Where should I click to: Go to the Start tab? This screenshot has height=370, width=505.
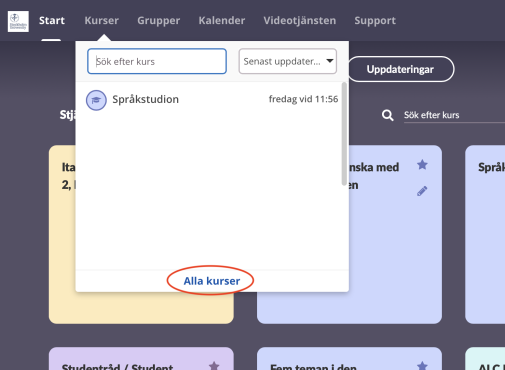52,21
